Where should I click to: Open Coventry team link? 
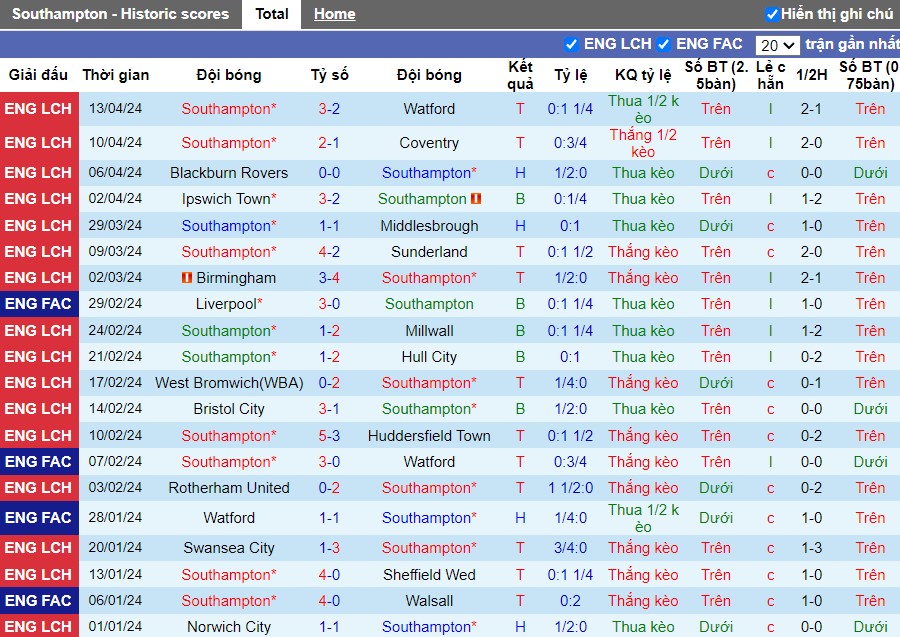429,143
